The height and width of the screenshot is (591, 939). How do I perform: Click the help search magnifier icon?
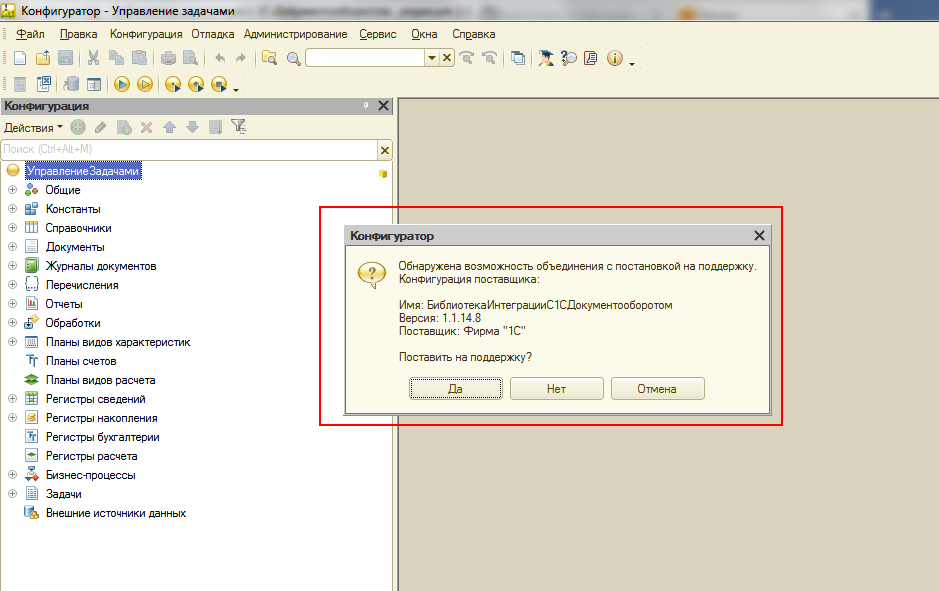click(x=568, y=58)
